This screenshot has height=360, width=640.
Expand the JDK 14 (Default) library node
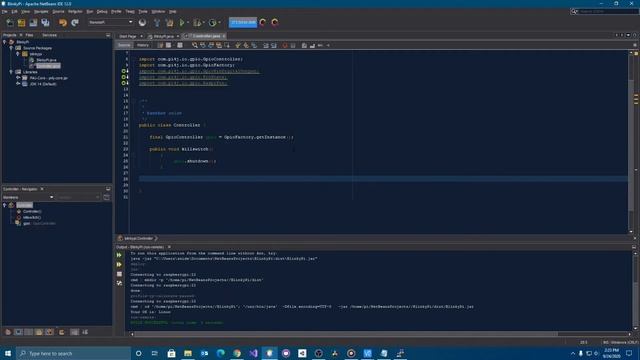tap(18, 84)
